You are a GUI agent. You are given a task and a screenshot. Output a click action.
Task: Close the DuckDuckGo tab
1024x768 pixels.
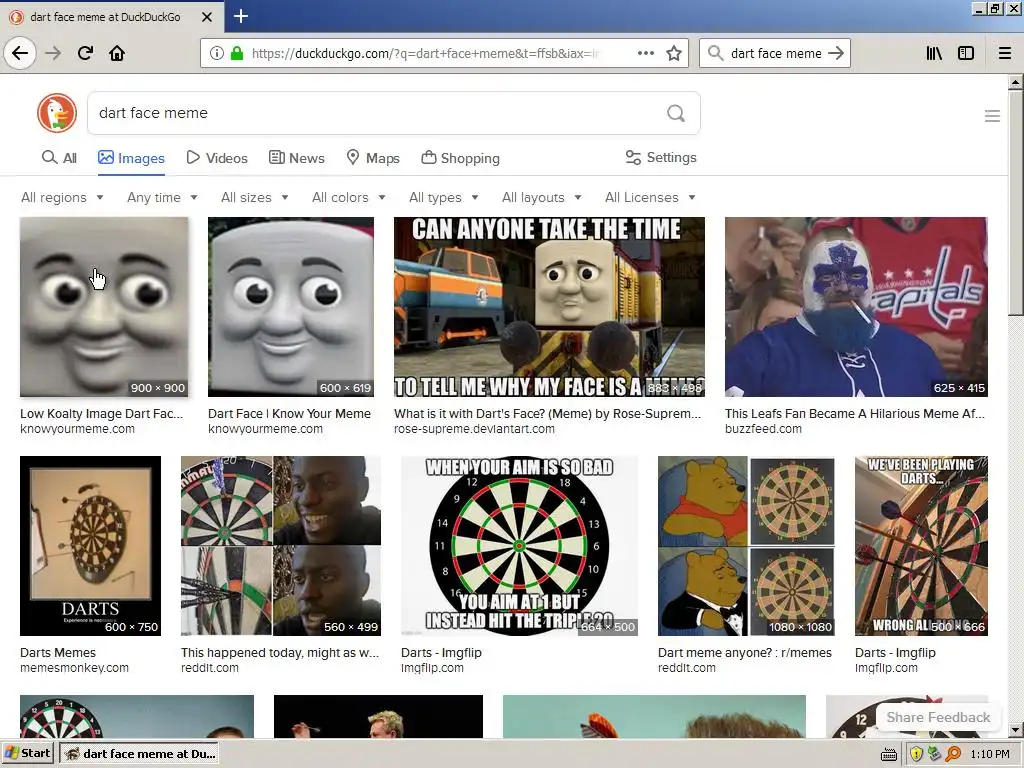(x=206, y=17)
